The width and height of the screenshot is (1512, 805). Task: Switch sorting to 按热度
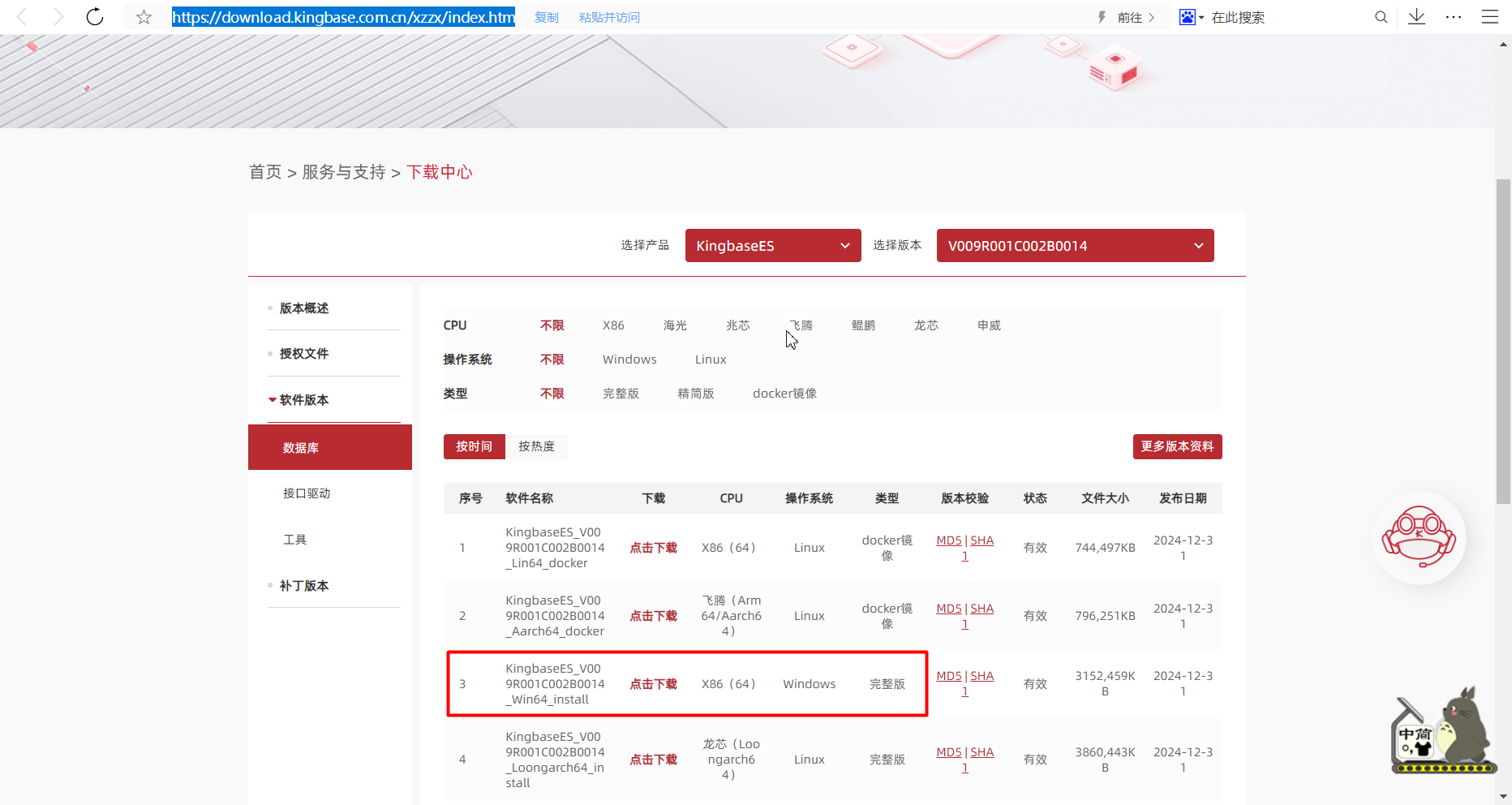[537, 446]
